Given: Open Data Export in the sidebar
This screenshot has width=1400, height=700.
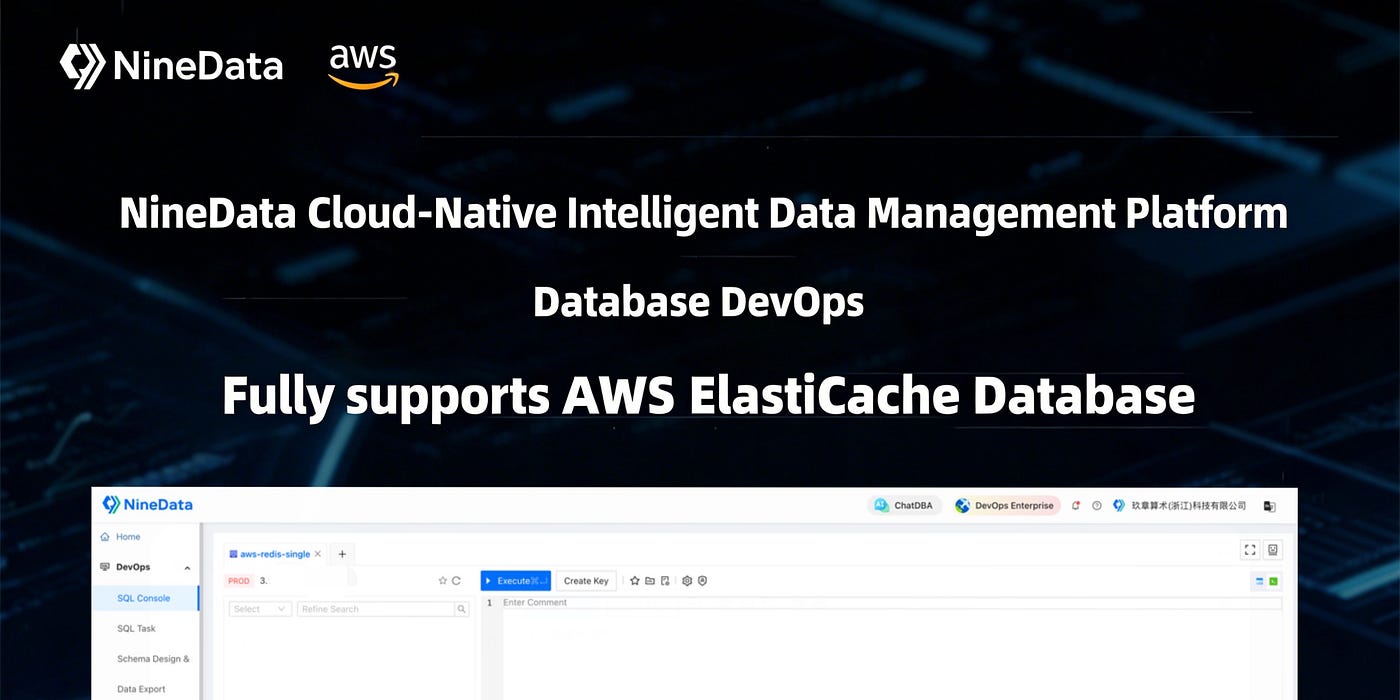Looking at the screenshot, I should pyautogui.click(x=141, y=689).
